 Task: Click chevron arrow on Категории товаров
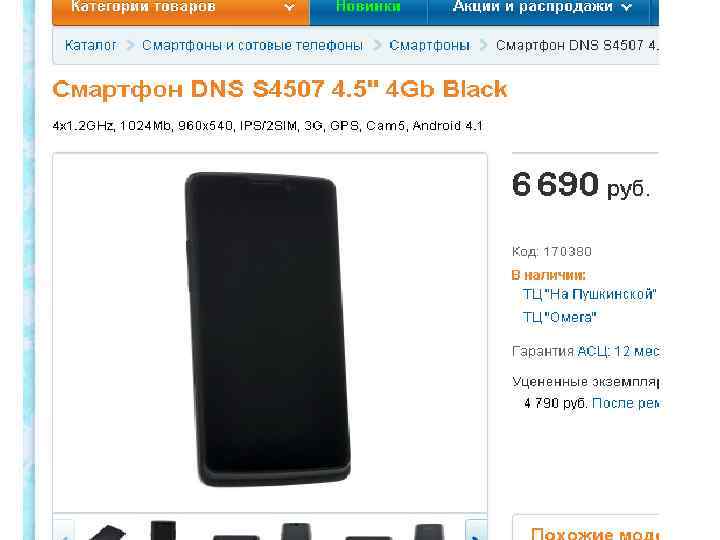click(289, 8)
